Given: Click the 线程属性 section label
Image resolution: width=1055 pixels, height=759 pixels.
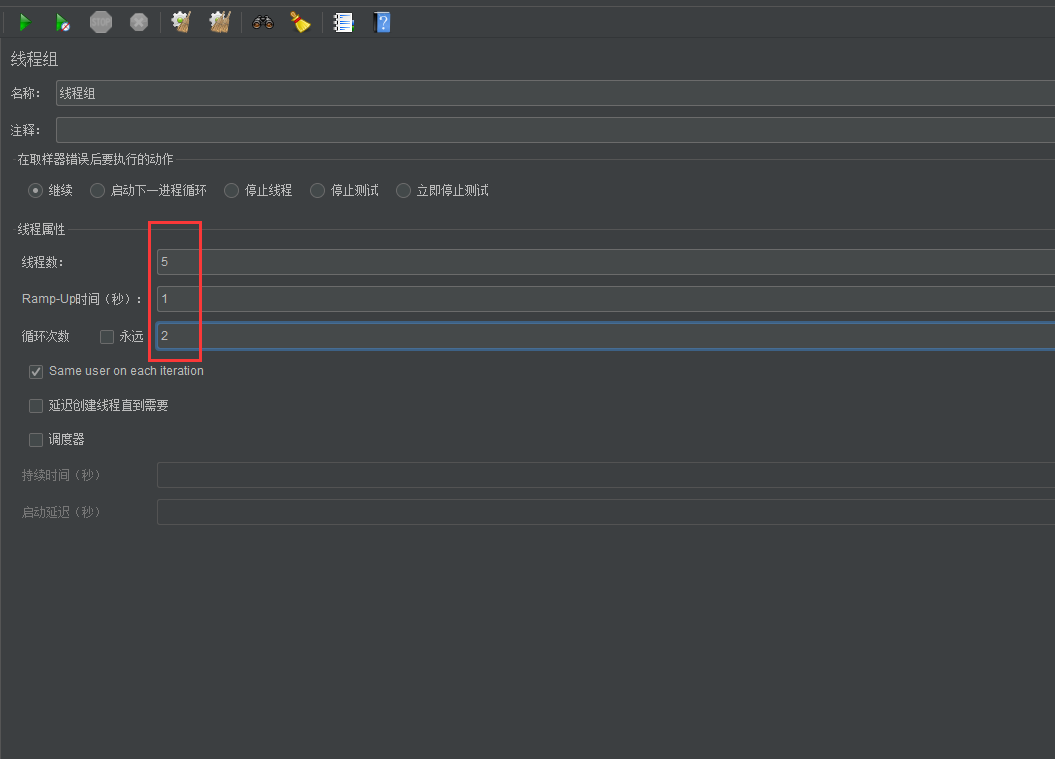Looking at the screenshot, I should coord(41,229).
